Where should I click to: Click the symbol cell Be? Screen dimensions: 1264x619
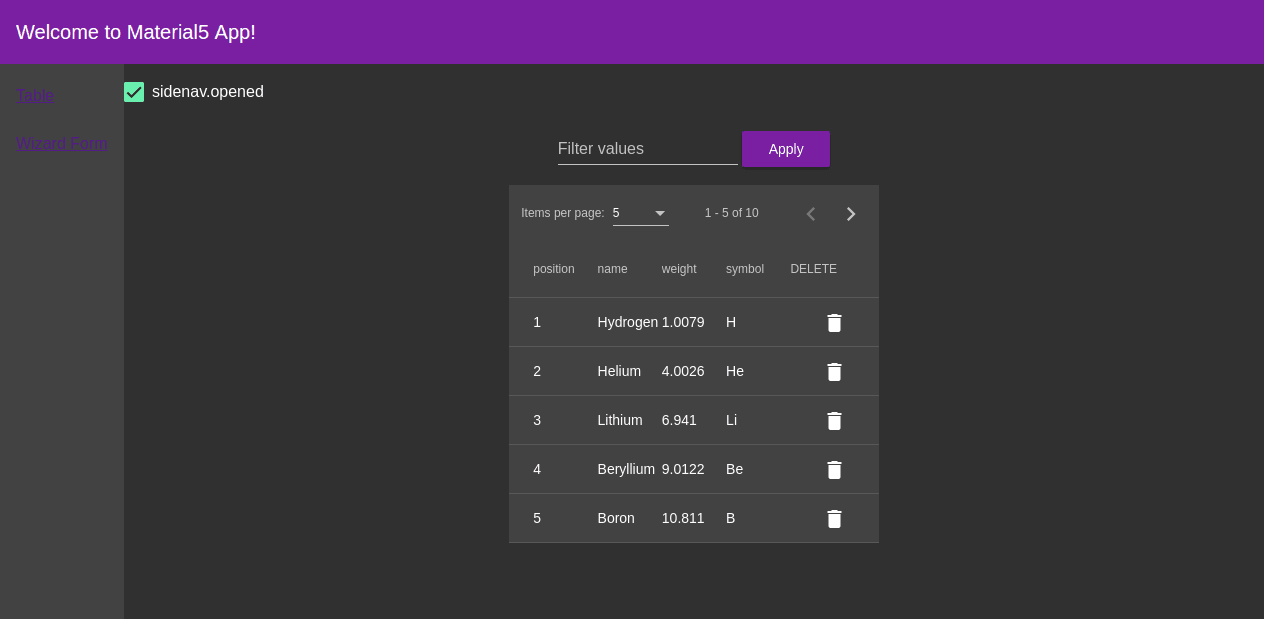point(735,469)
